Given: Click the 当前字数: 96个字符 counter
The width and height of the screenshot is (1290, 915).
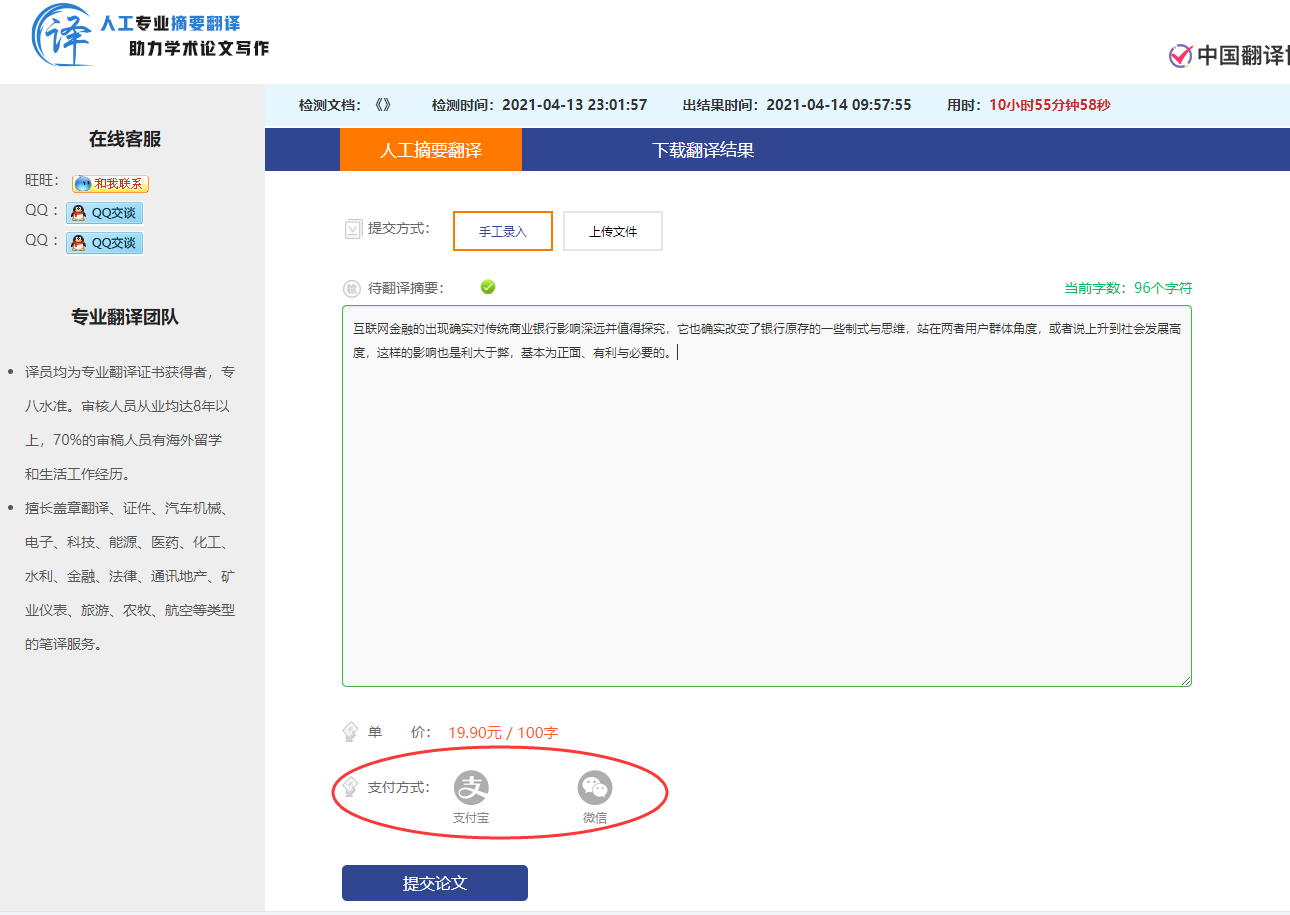Looking at the screenshot, I should [1128, 288].
